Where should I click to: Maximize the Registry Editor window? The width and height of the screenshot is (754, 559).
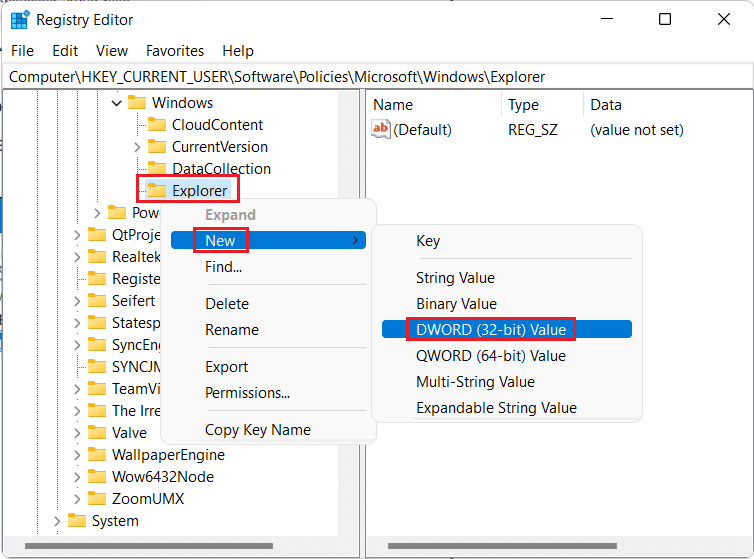(x=665, y=19)
